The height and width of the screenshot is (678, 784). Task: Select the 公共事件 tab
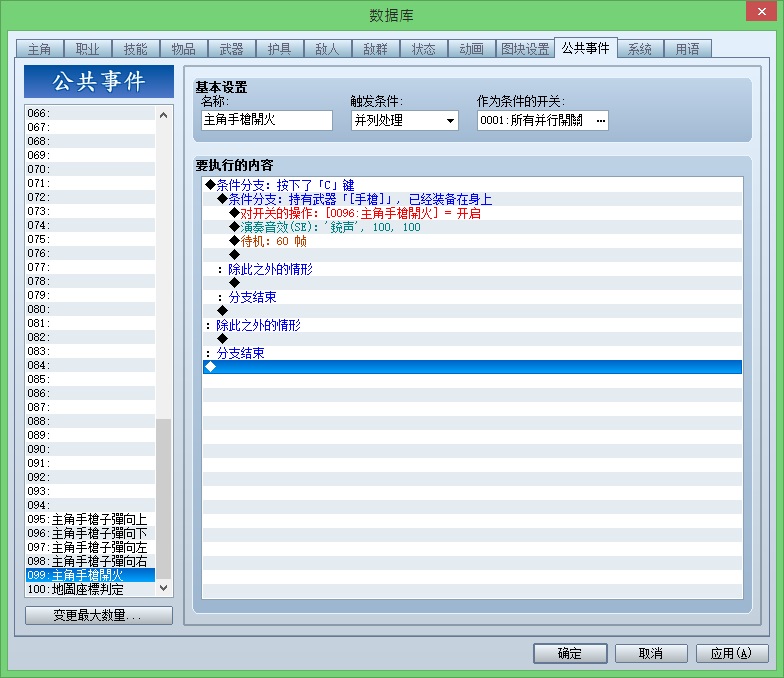(586, 48)
